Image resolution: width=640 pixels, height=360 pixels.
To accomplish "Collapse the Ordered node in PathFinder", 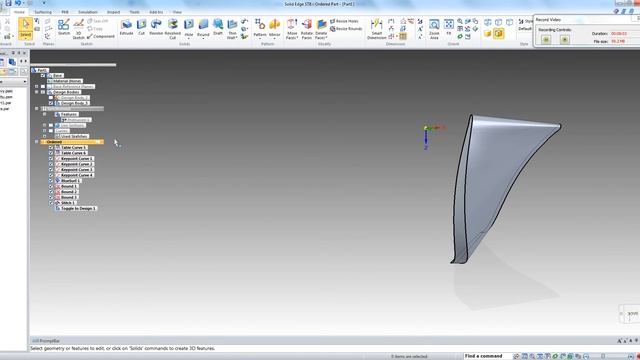I will tap(37, 142).
